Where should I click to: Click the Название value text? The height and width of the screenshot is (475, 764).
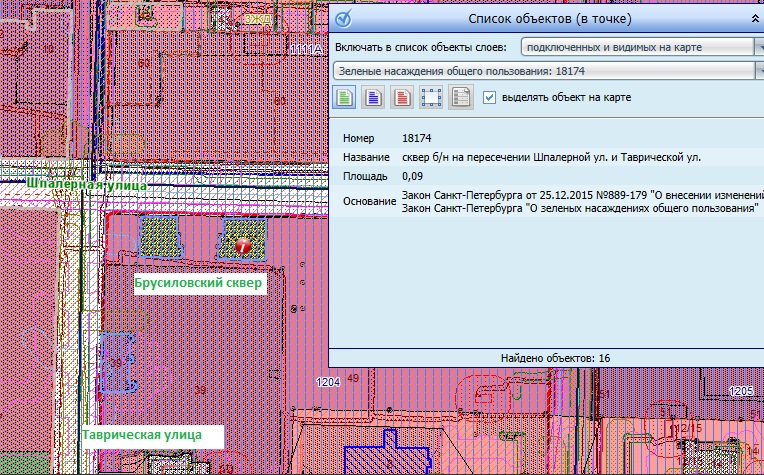[551, 157]
